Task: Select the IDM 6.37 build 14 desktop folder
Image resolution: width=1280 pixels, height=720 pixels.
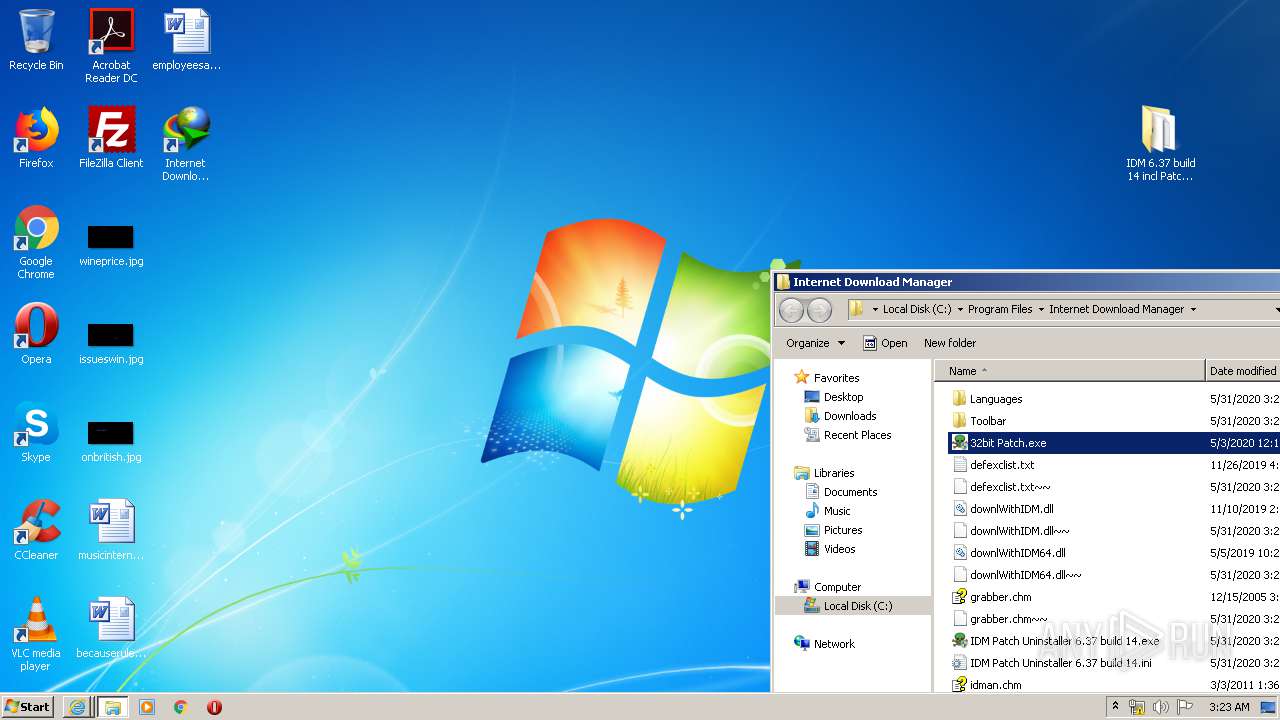Action: click(1161, 144)
